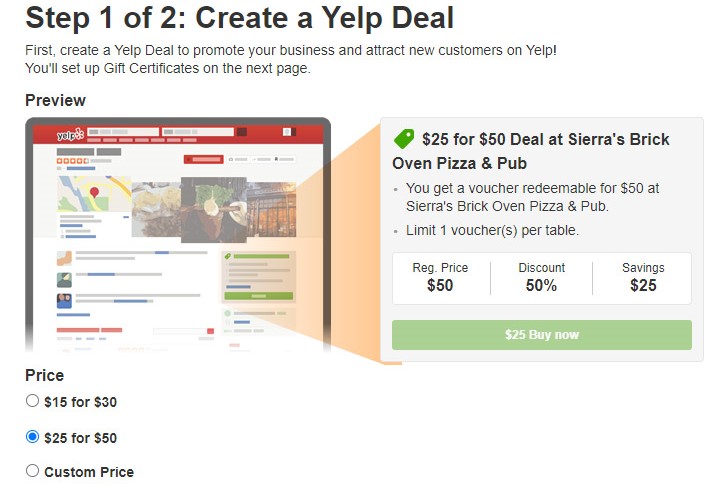The height and width of the screenshot is (494, 726).
Task: Click the green button inside the preview deal box
Action: [x=259, y=296]
